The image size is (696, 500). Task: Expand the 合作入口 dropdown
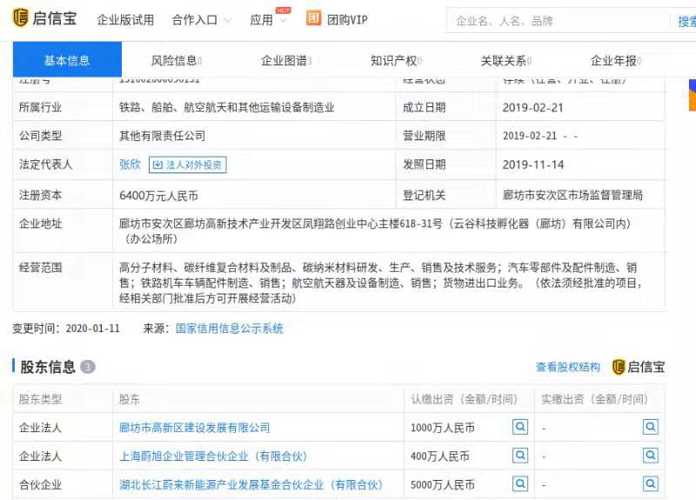tap(202, 20)
